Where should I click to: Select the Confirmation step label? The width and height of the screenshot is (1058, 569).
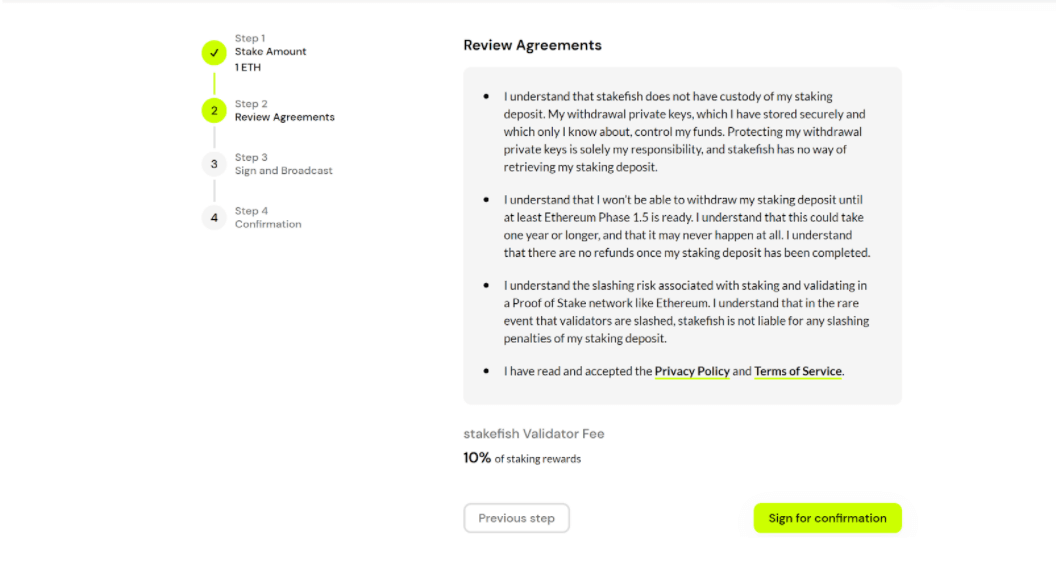point(268,224)
